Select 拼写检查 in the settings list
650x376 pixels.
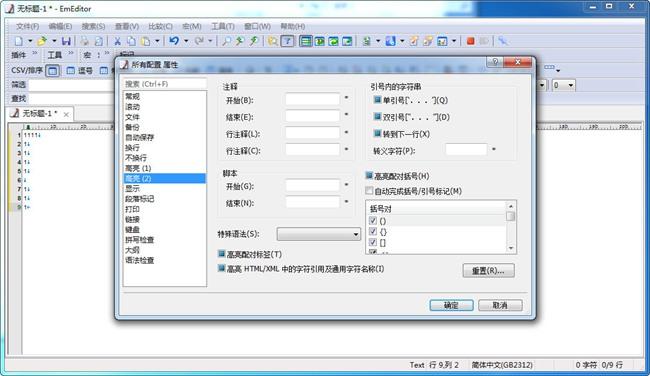tap(165, 240)
